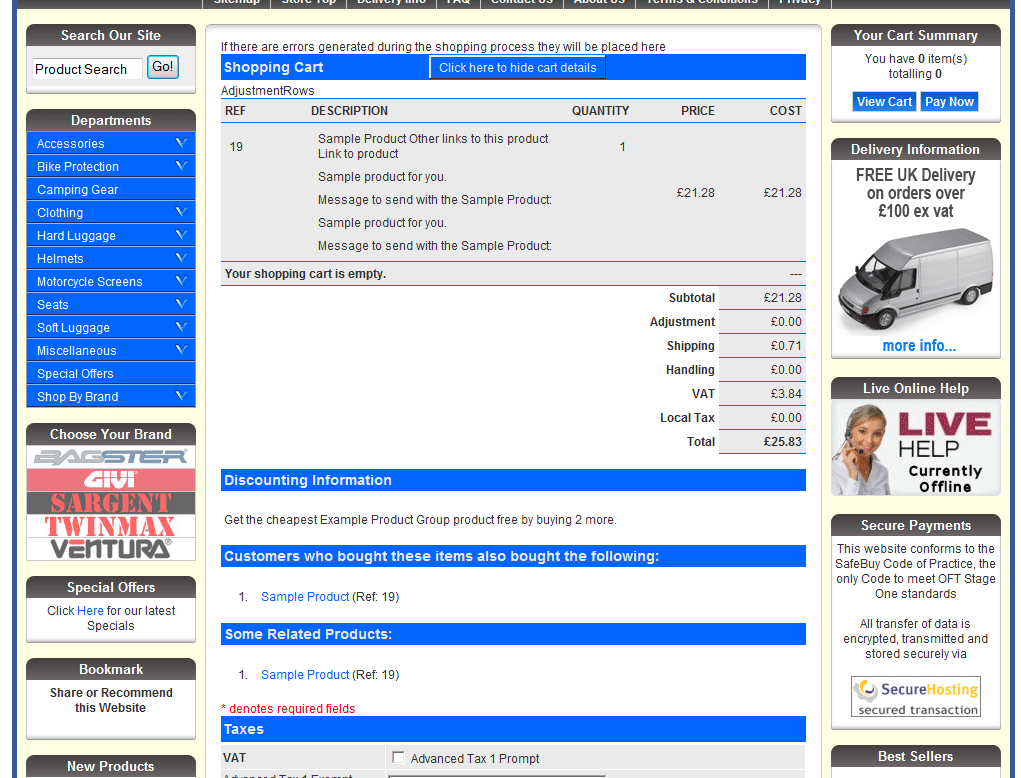Expand the Helmets department arrow
The height and width of the screenshot is (778, 1021).
181,258
